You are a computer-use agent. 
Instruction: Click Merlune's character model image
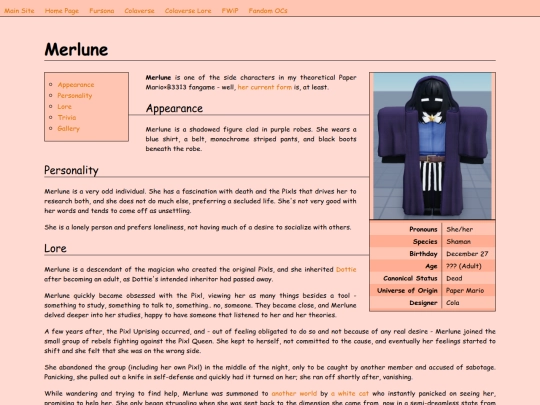point(433,146)
